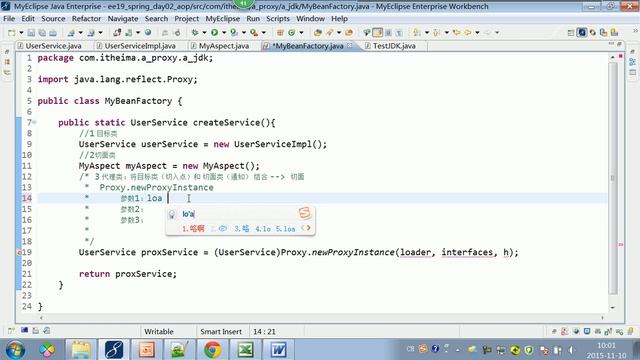Click IME next page arrow
Image resolution: width=640 pixels, height=360 pixels.
coord(309,228)
